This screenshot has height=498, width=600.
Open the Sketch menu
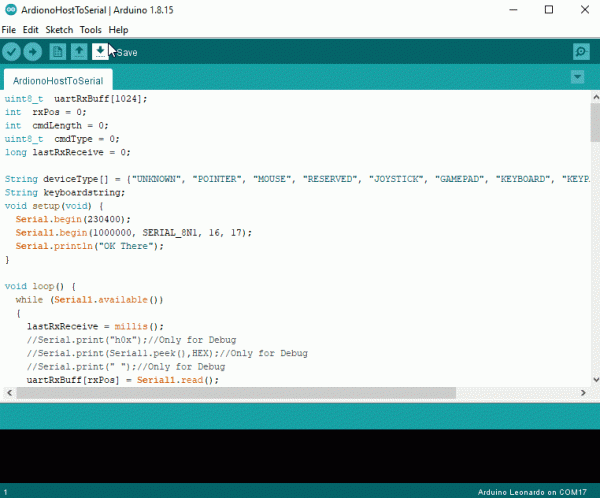point(59,30)
